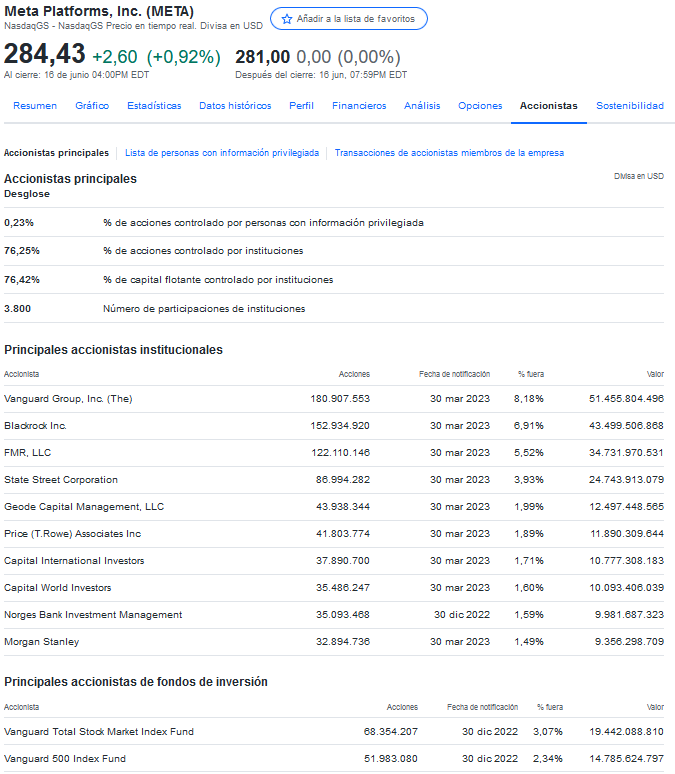Click State Street value 24.743.913.079

tap(626, 480)
